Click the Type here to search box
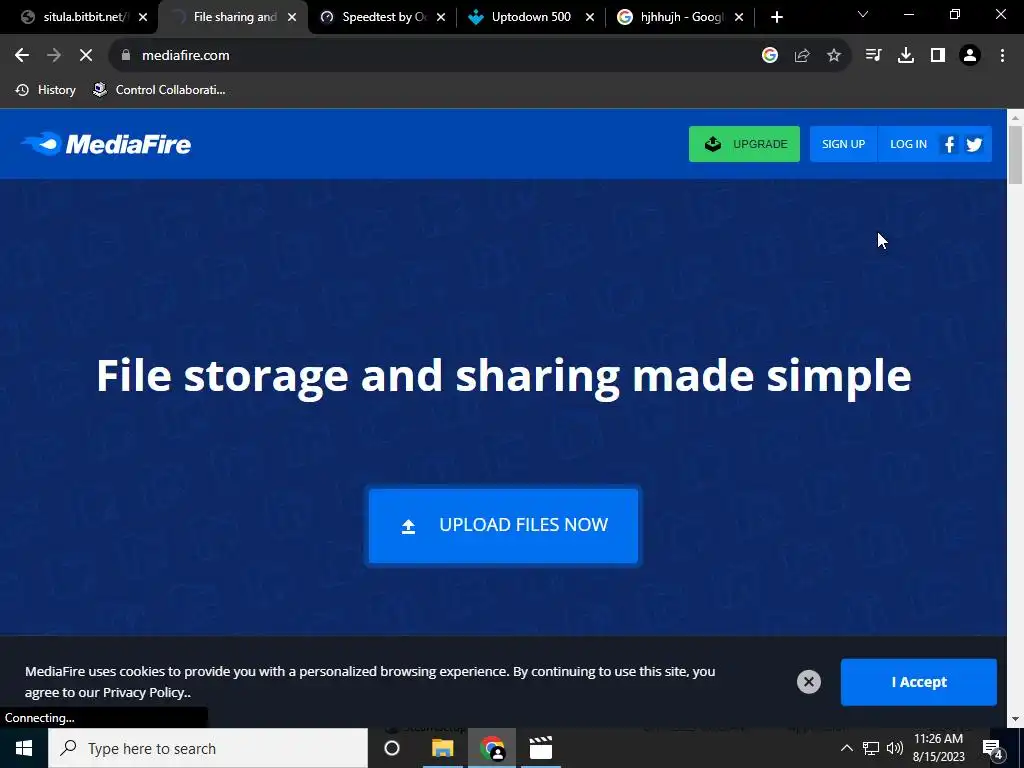 208,748
